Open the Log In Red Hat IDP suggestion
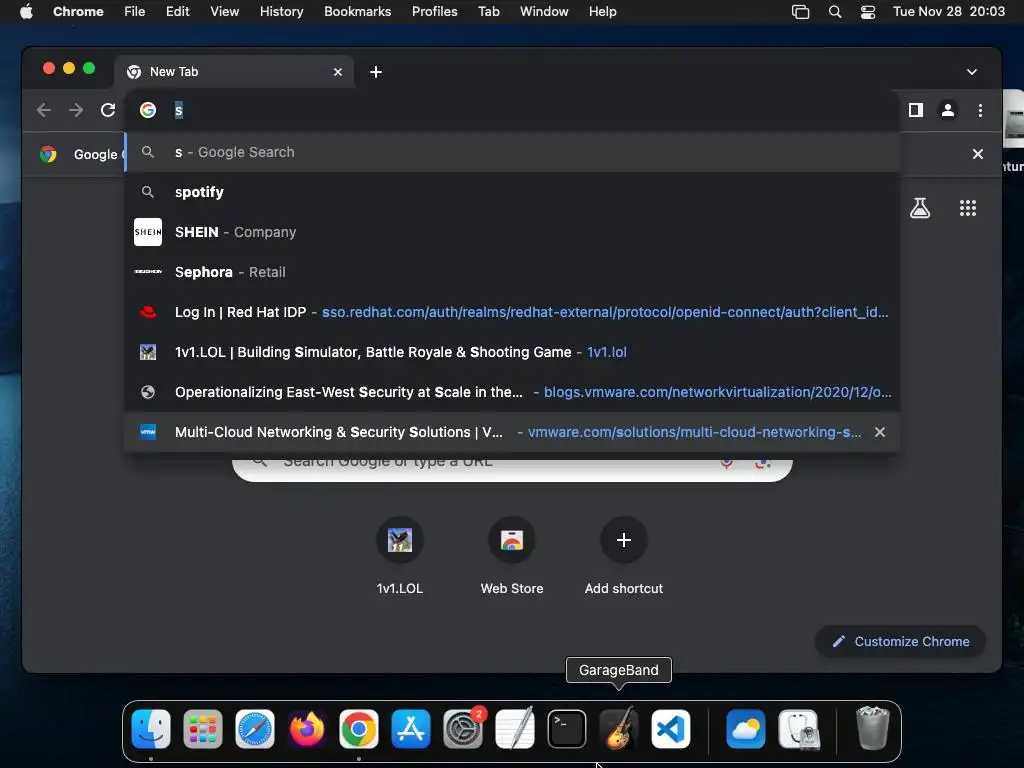The height and width of the screenshot is (768, 1024). (x=512, y=312)
